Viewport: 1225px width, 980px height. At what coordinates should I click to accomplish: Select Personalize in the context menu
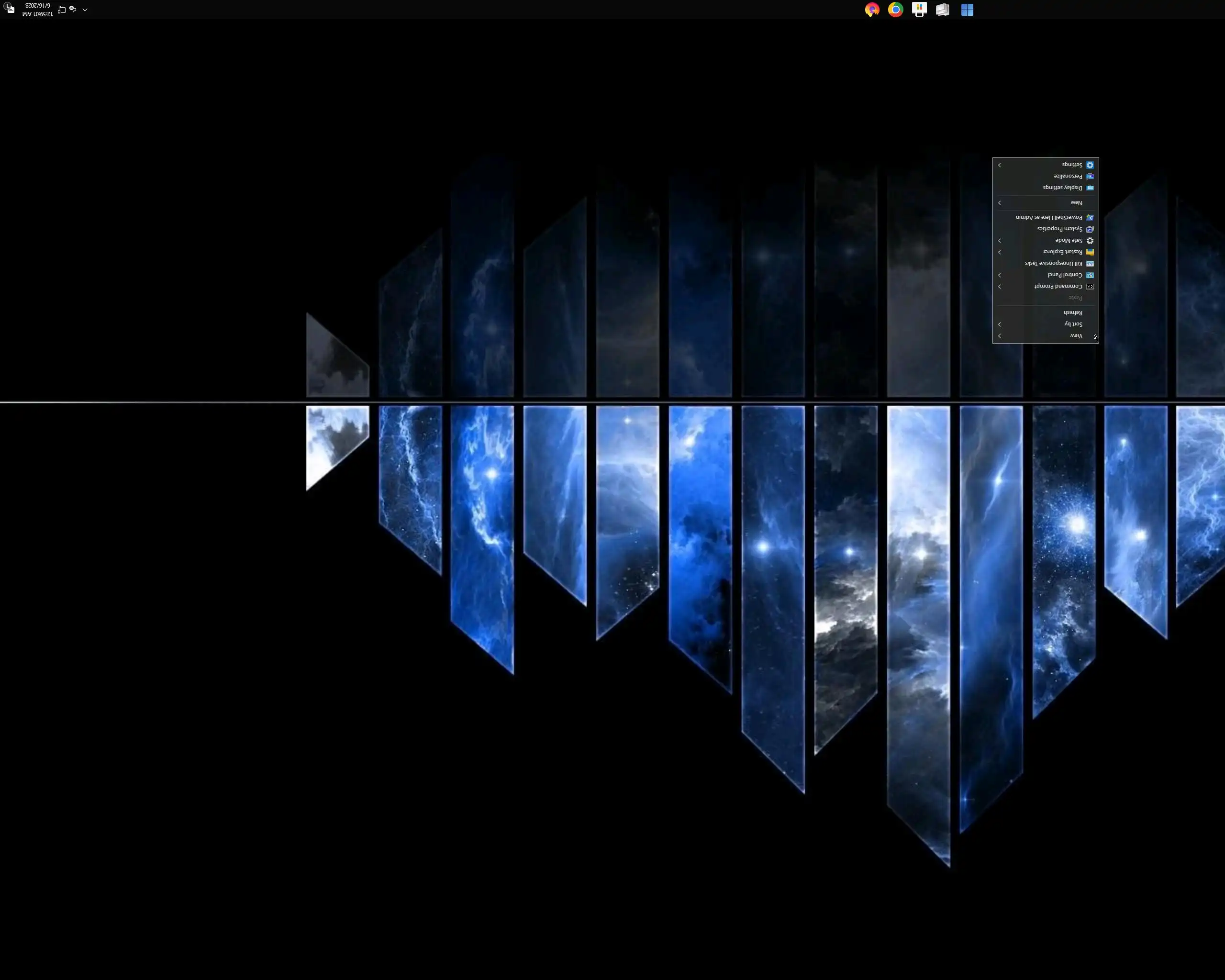(1067, 176)
